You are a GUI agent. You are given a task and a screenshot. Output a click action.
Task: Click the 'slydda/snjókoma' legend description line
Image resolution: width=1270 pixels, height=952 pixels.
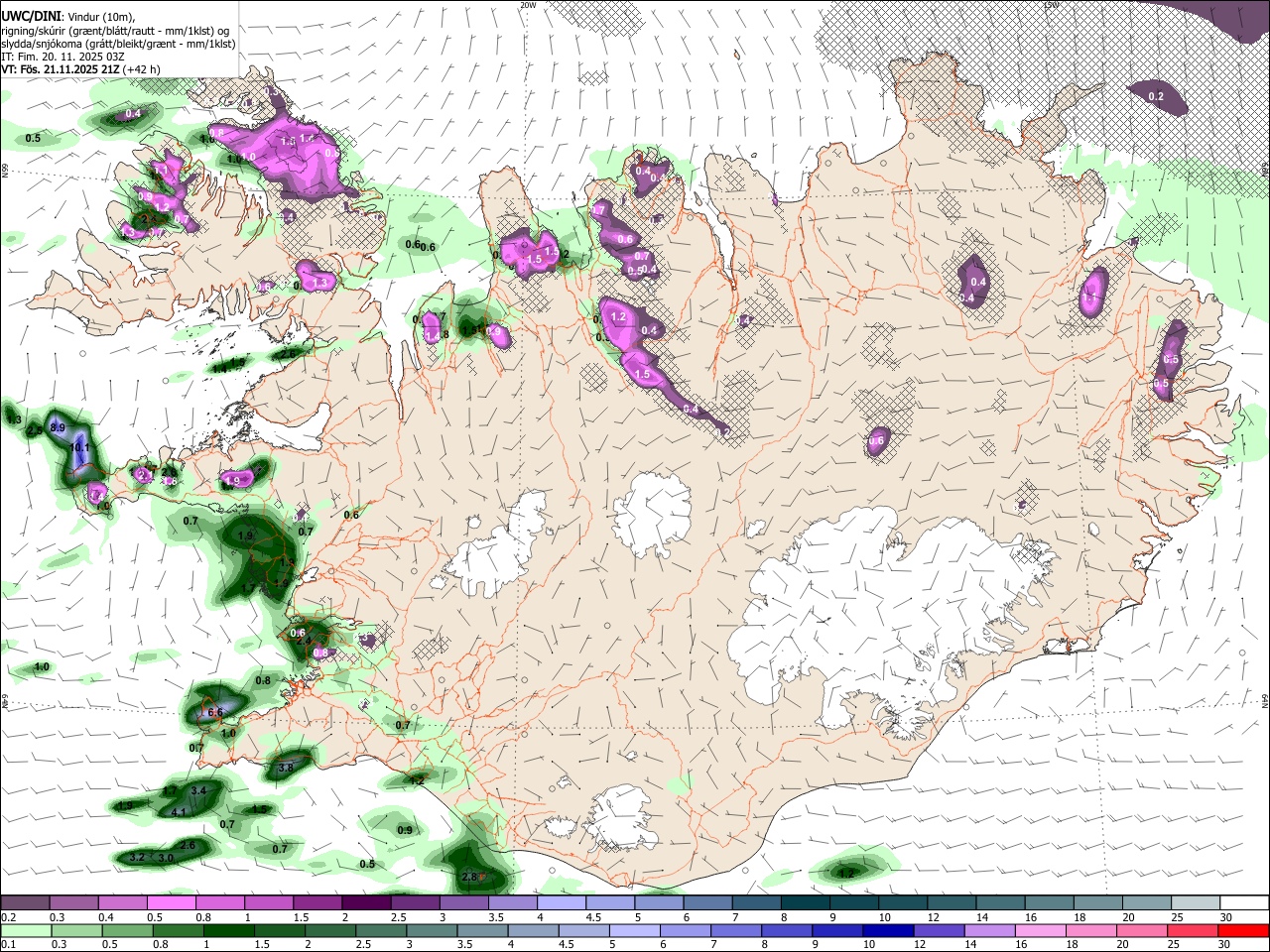pyautogui.click(x=118, y=44)
